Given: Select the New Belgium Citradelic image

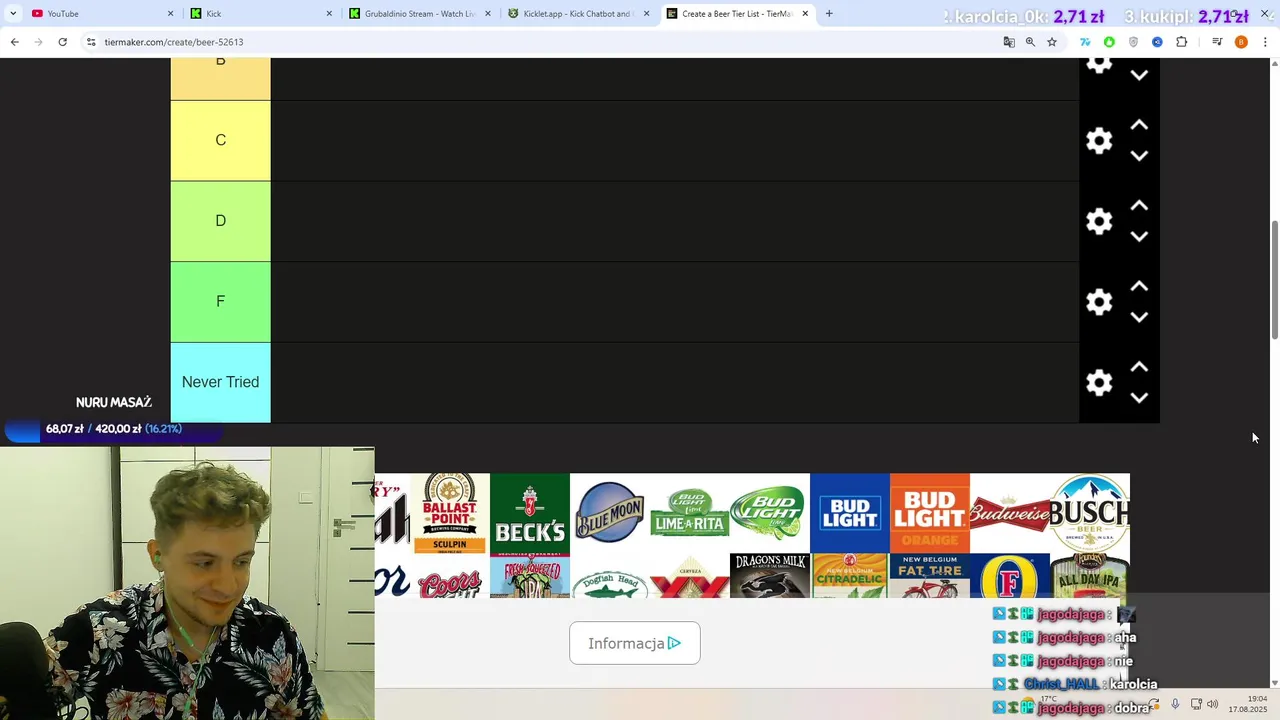Looking at the screenshot, I should click(x=850, y=576).
